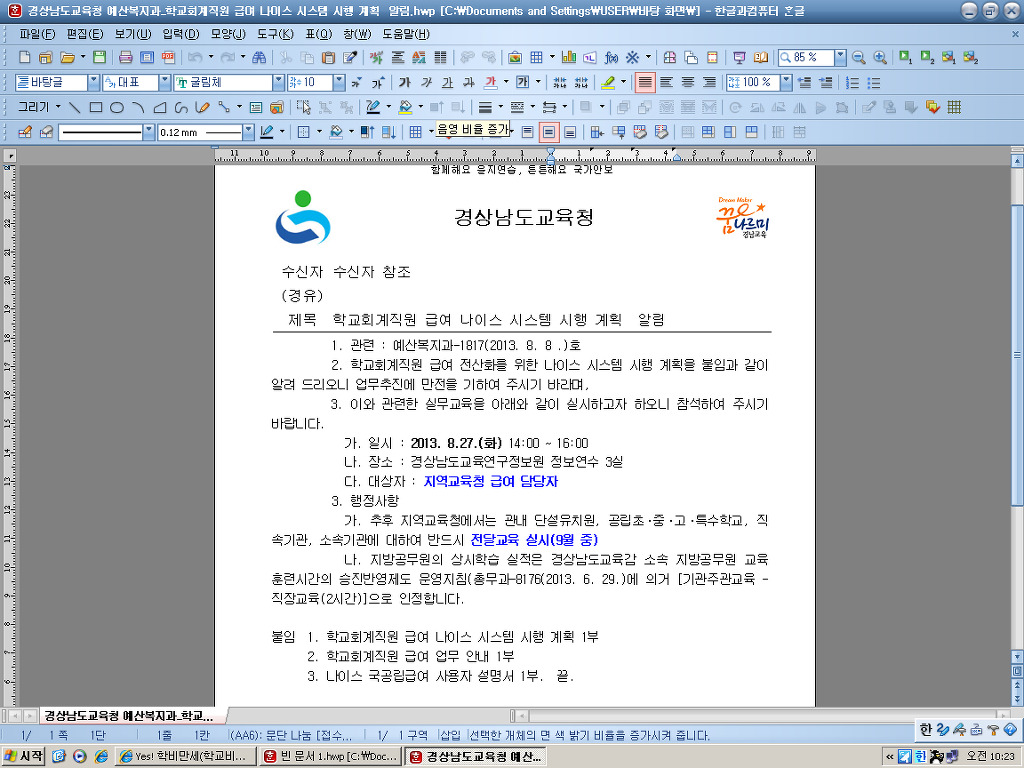This screenshot has height=768, width=1024.
Task: Open the 그리기 drawing dropdown menu
Action: point(39,107)
